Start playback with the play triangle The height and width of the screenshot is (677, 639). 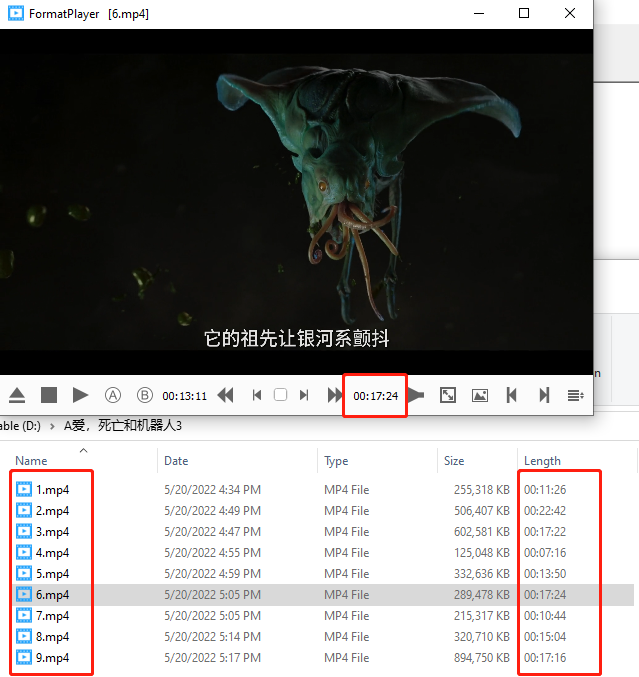80,395
